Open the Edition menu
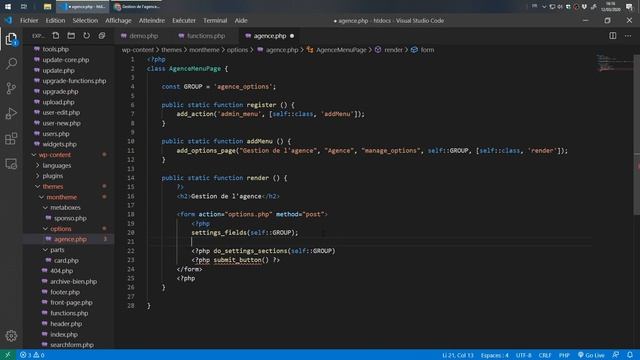Screen dimensions: 640x360 pos(55,20)
